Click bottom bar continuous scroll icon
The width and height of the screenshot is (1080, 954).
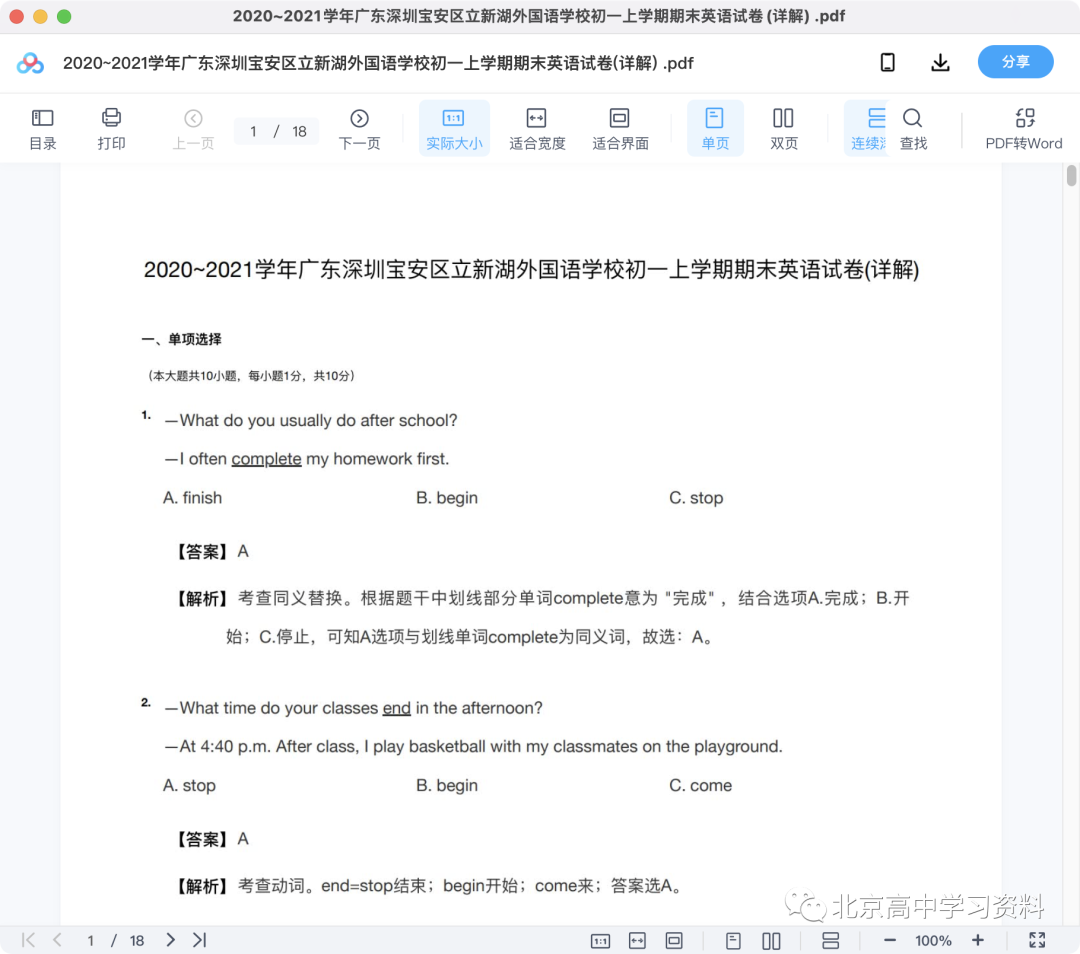[x=831, y=941]
